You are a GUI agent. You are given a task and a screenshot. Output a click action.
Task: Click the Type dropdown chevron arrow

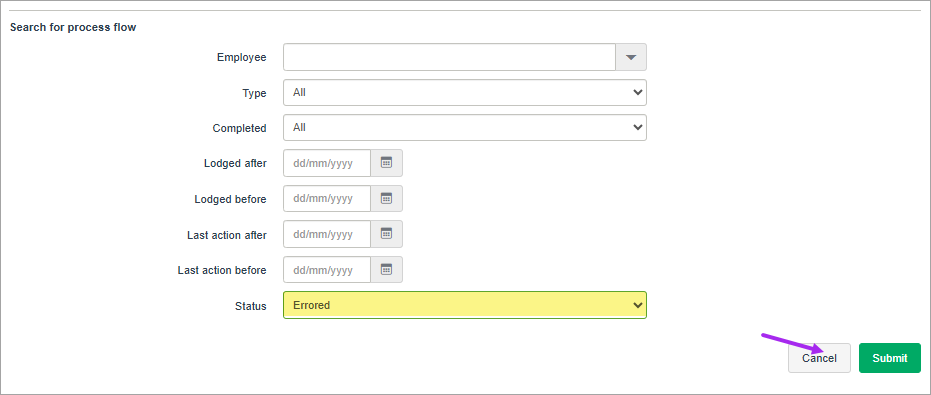click(x=638, y=93)
